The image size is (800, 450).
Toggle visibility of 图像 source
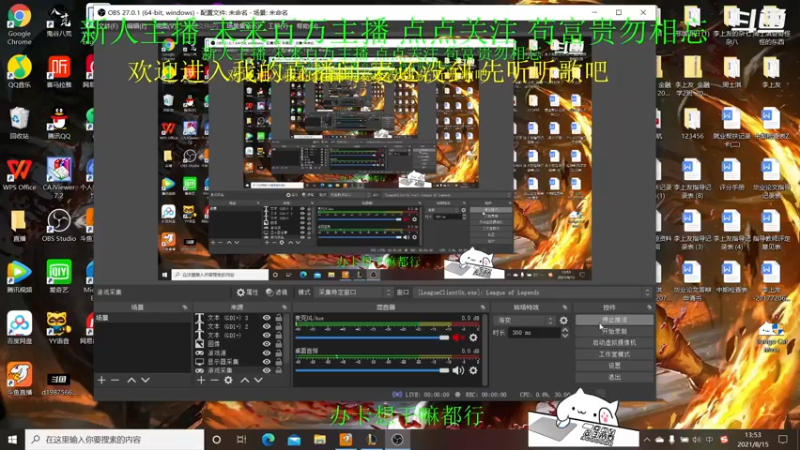pos(266,344)
